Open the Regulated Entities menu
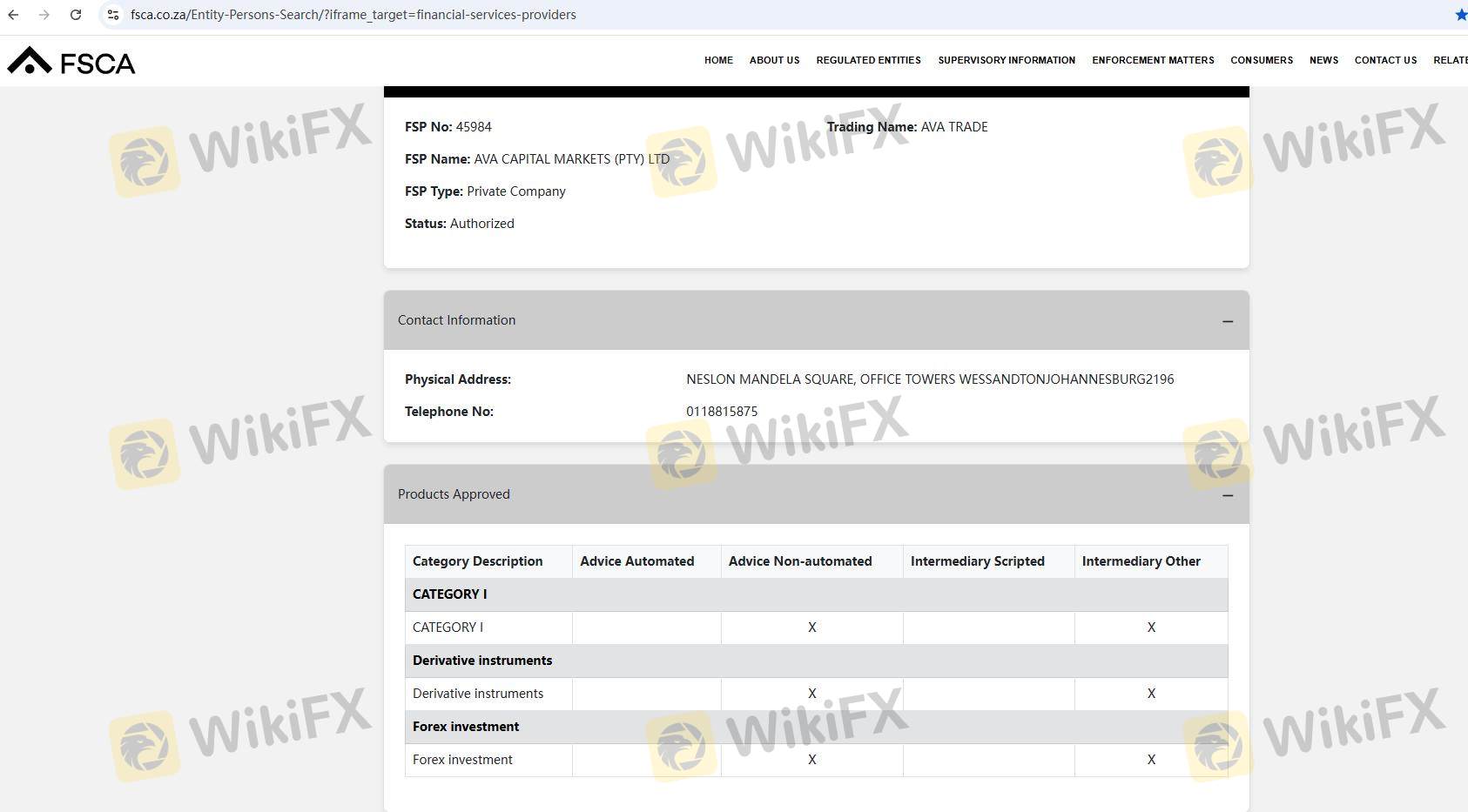The width and height of the screenshot is (1468, 812). coord(868,60)
